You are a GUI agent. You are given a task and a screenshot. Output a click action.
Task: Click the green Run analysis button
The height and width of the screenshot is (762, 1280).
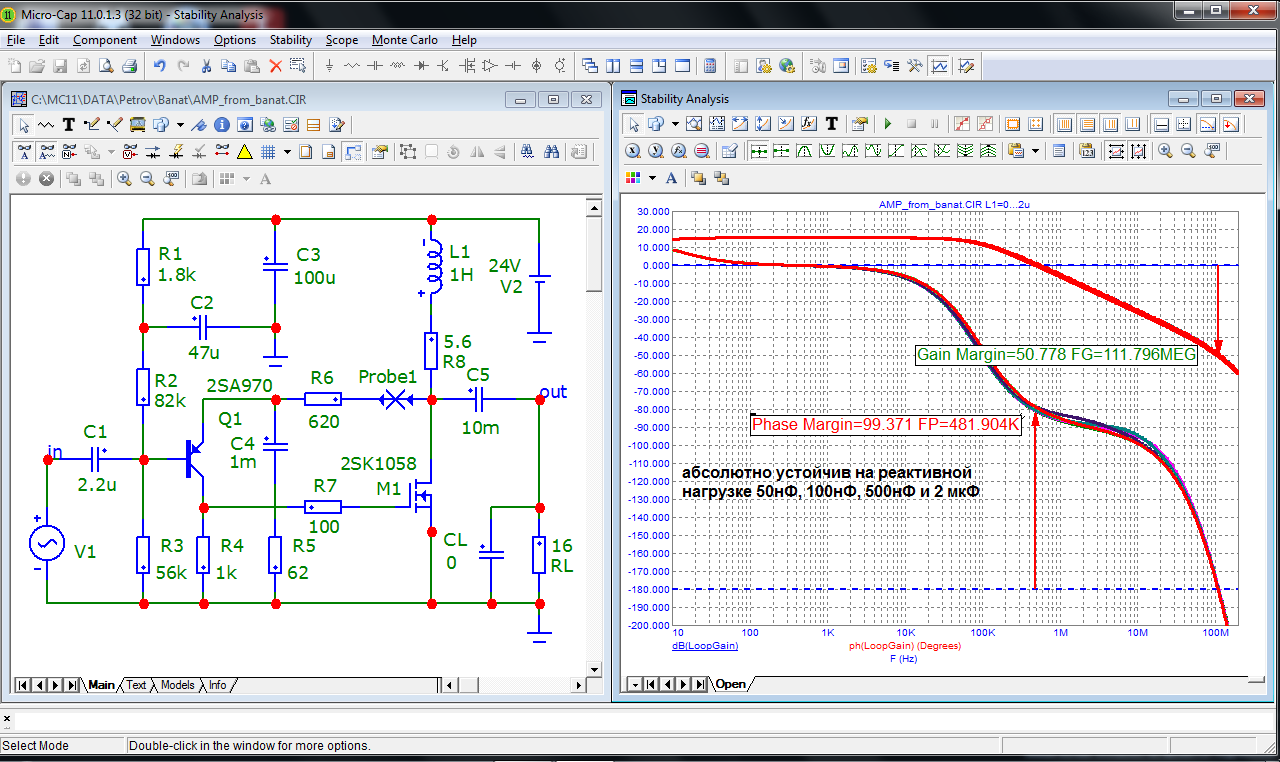point(887,125)
